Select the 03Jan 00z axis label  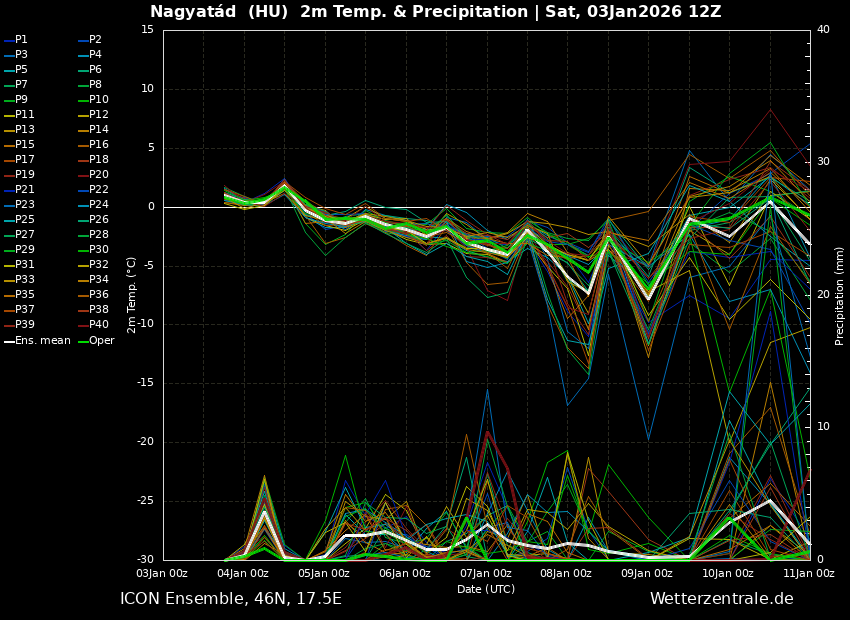(162, 573)
